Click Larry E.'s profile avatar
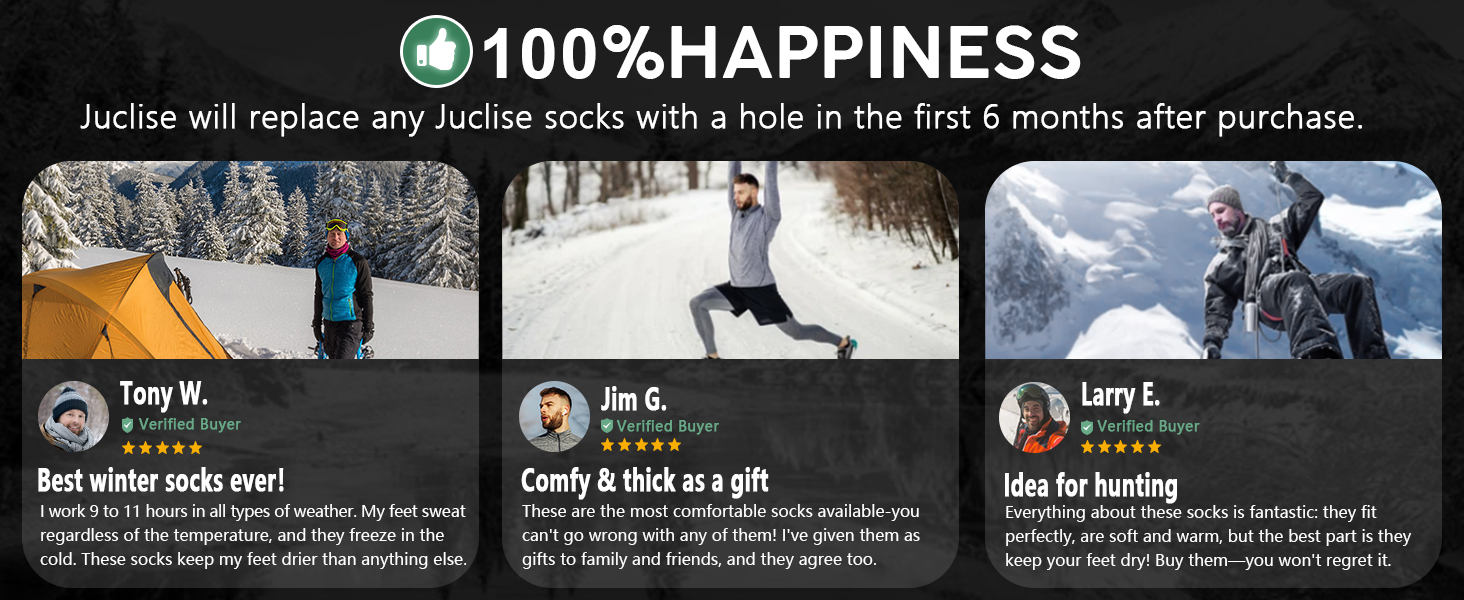 (x=1034, y=417)
